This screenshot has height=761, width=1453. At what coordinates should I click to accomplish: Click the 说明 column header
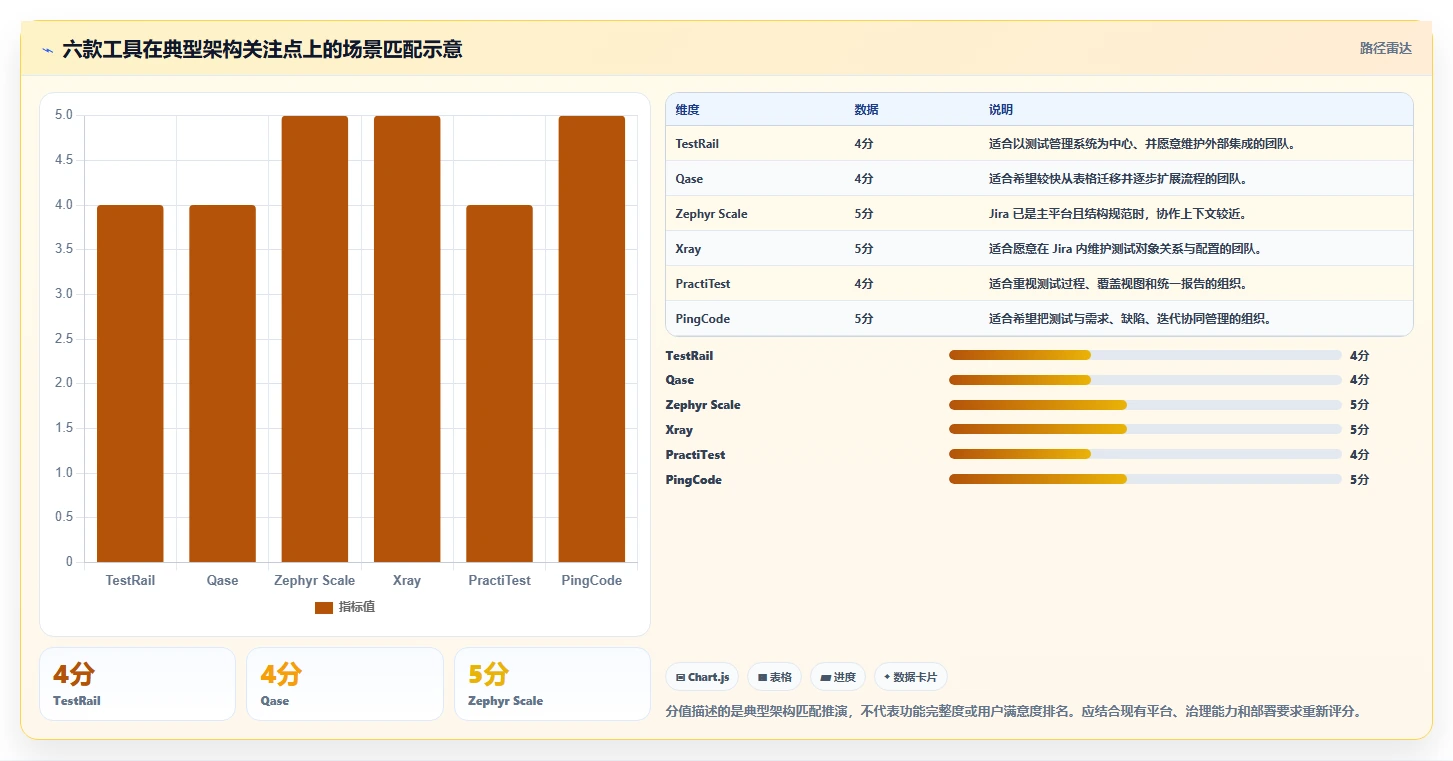pyautogui.click(x=1001, y=109)
